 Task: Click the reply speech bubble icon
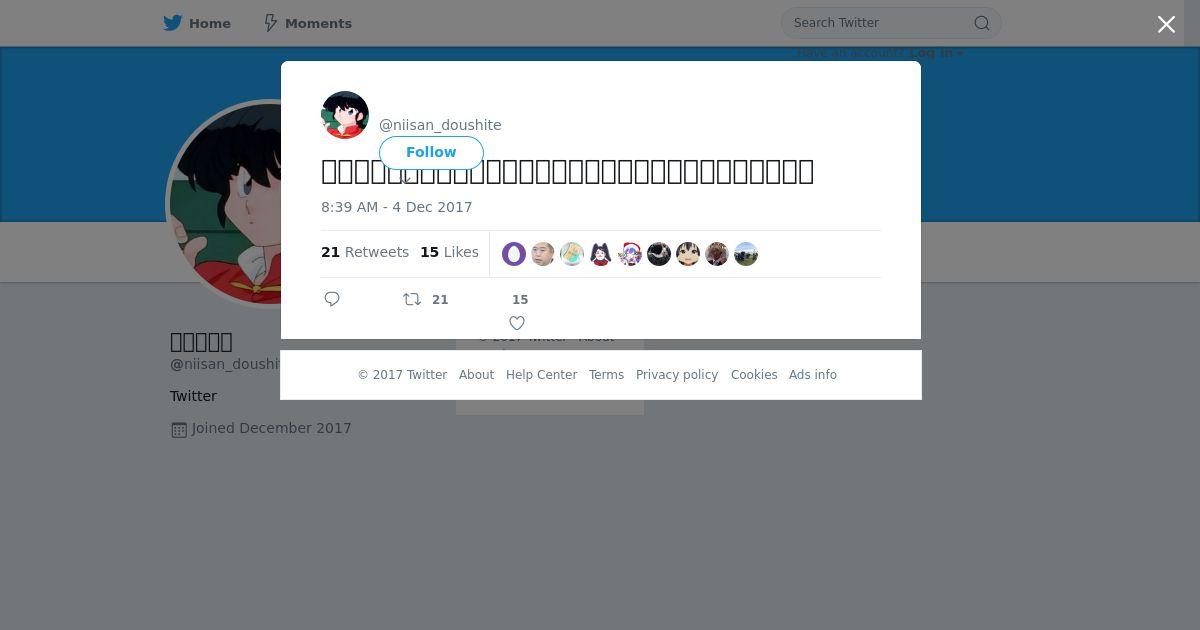tap(332, 299)
